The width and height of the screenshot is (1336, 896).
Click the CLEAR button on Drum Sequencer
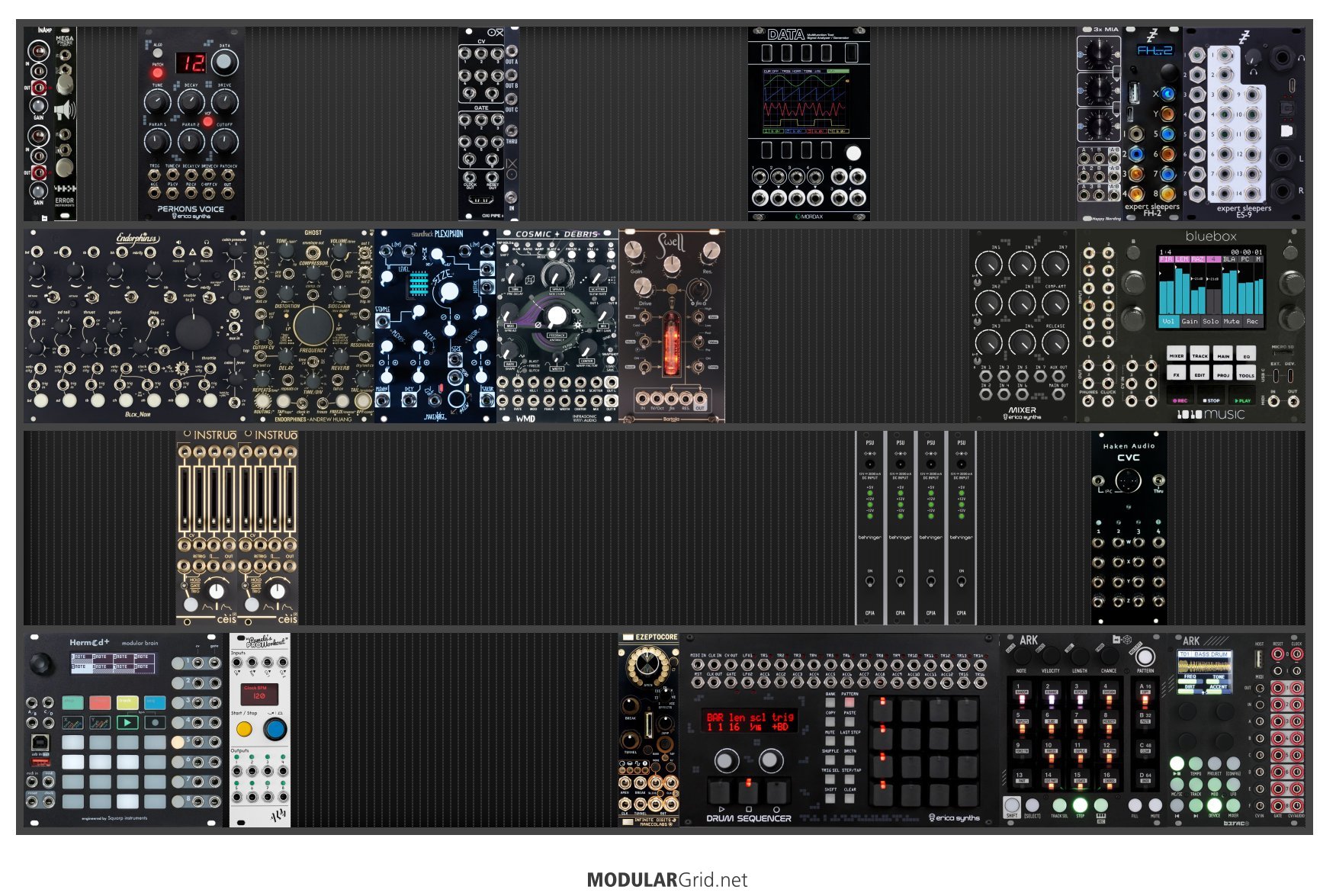point(849,798)
